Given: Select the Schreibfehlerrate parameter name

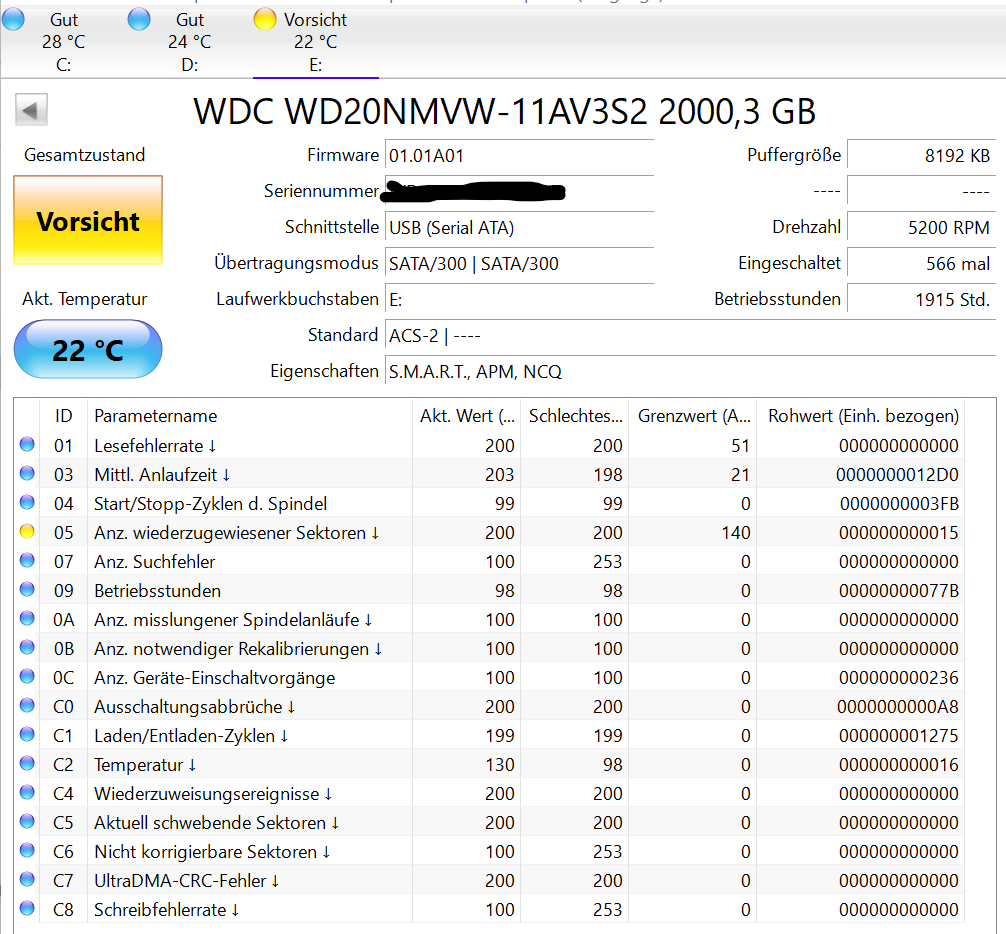Looking at the screenshot, I should 167,910.
